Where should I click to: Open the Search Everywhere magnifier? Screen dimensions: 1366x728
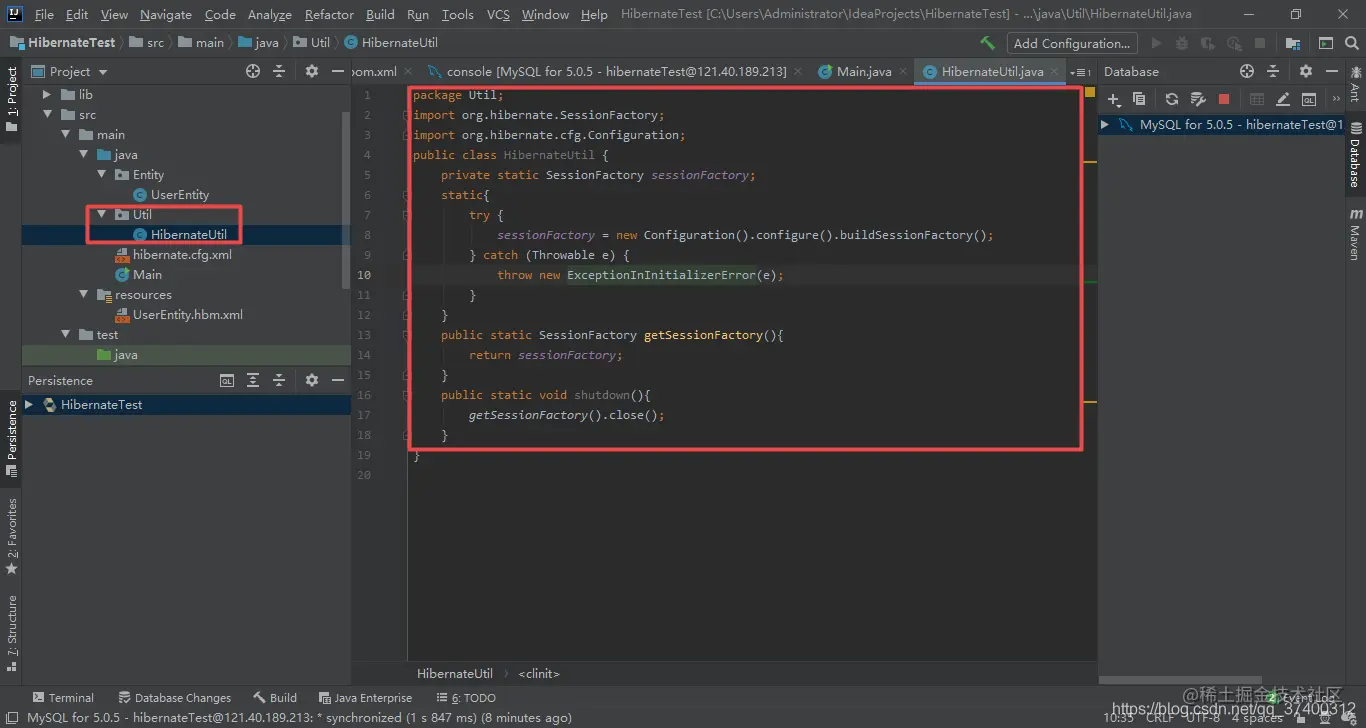click(1354, 43)
